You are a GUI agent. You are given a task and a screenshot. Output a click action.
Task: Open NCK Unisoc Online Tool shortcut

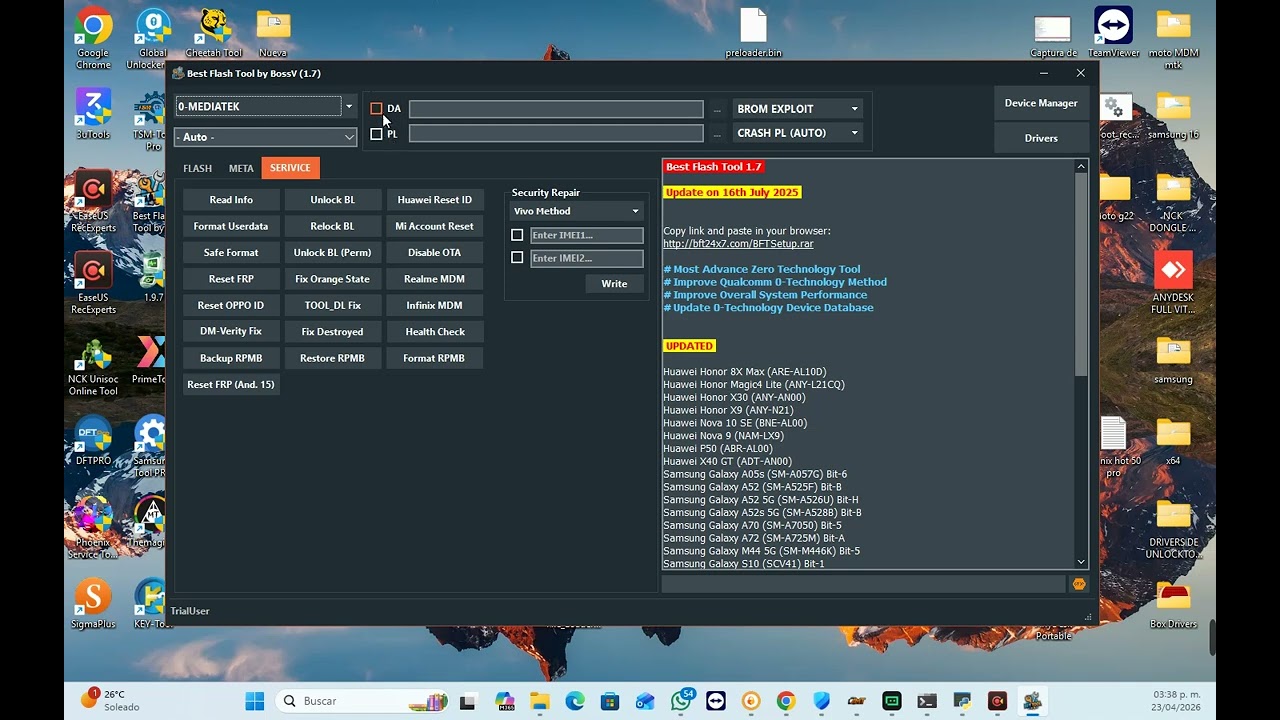coord(93,367)
